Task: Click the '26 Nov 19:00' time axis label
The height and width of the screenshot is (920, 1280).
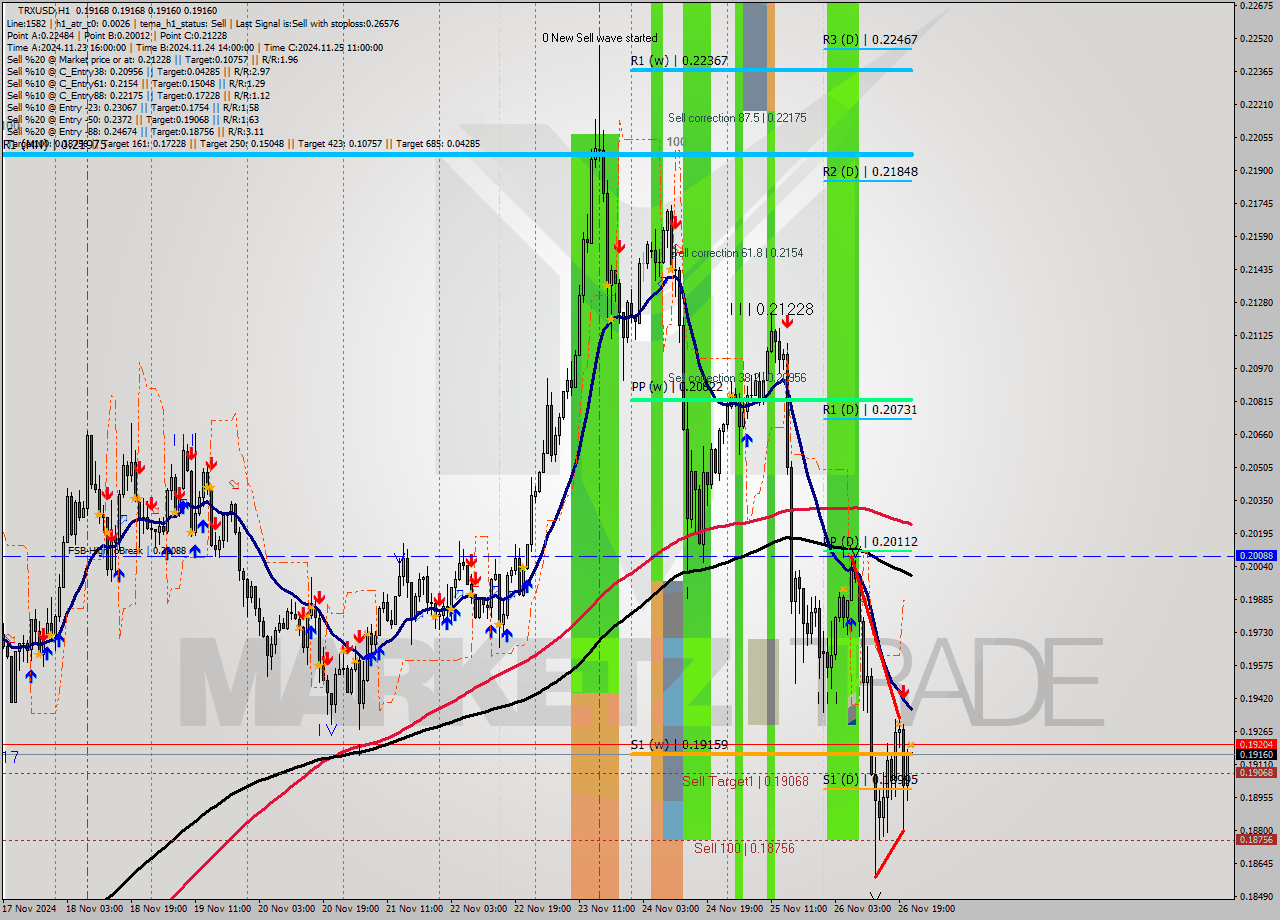Action: (x=926, y=909)
